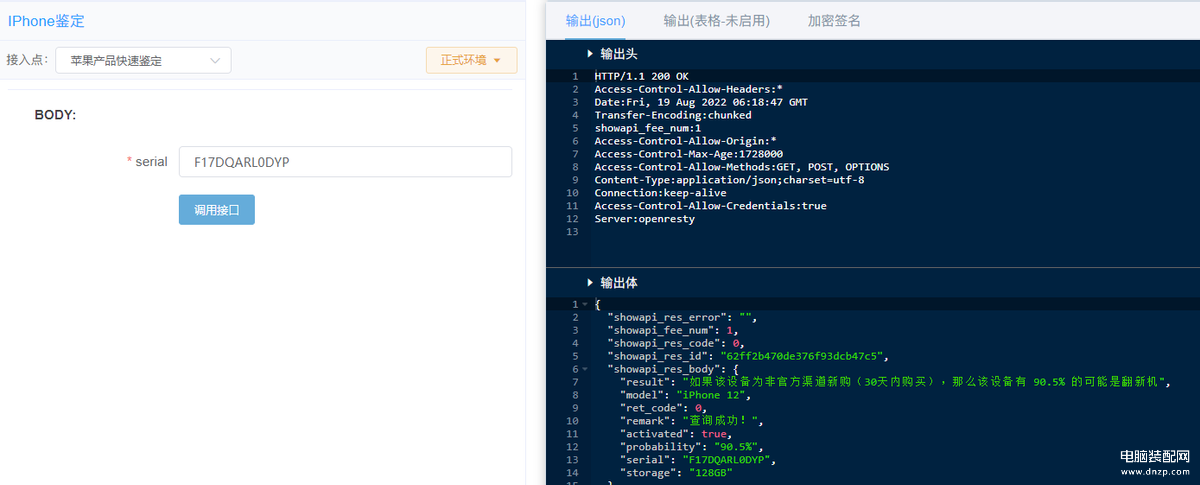Open the 加密签名 tab

(x=834, y=20)
